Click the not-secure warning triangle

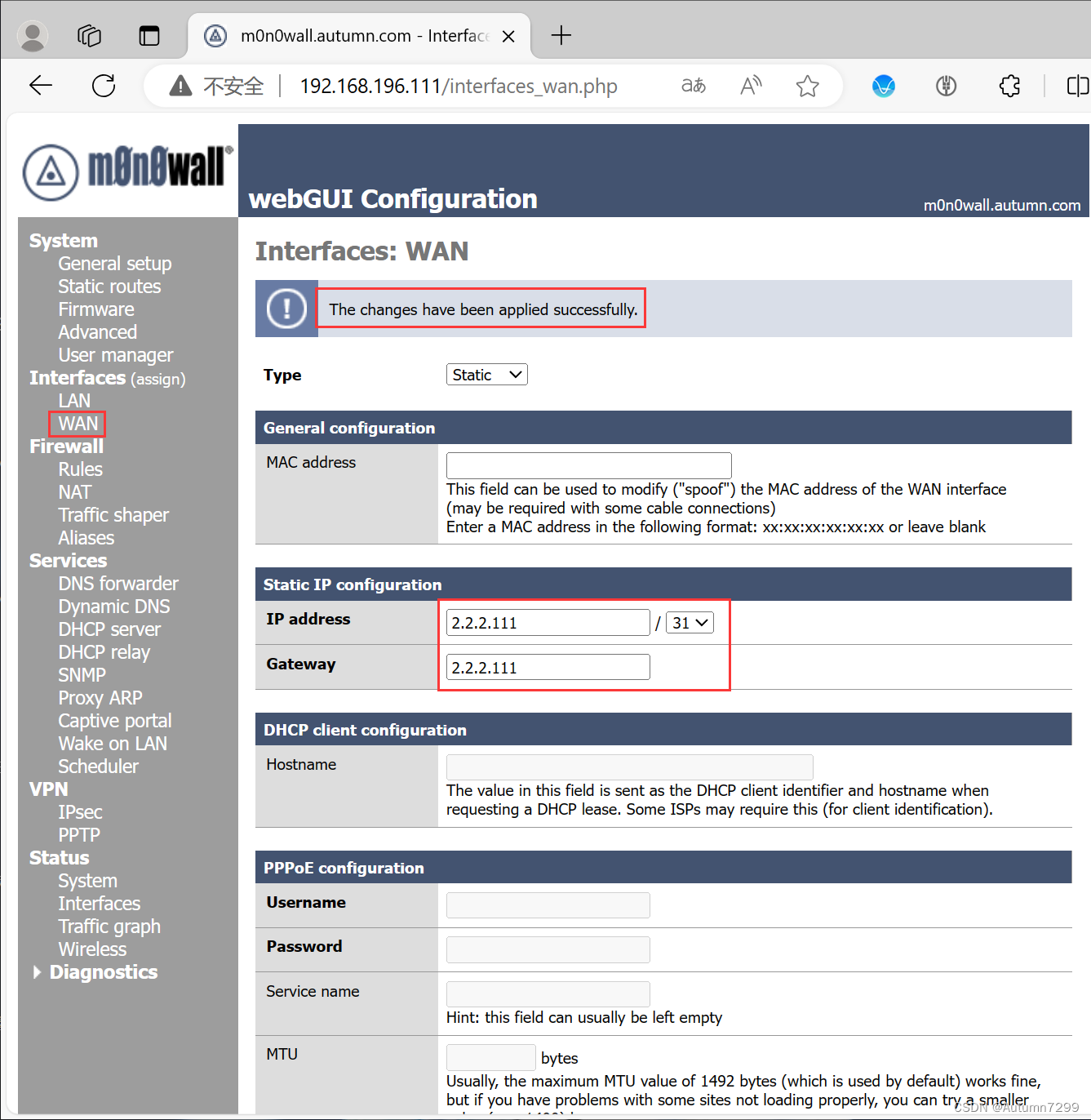[x=180, y=86]
